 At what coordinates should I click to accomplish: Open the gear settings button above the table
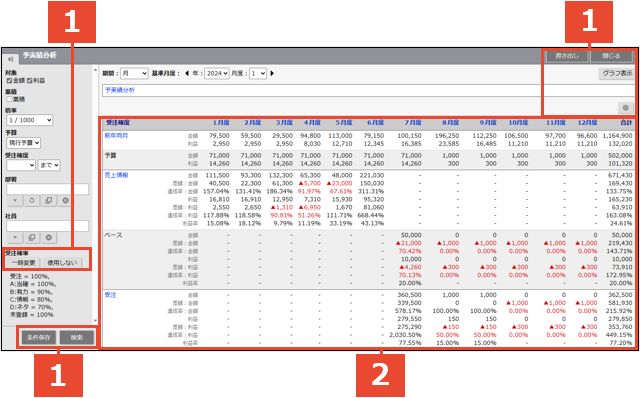[x=625, y=108]
